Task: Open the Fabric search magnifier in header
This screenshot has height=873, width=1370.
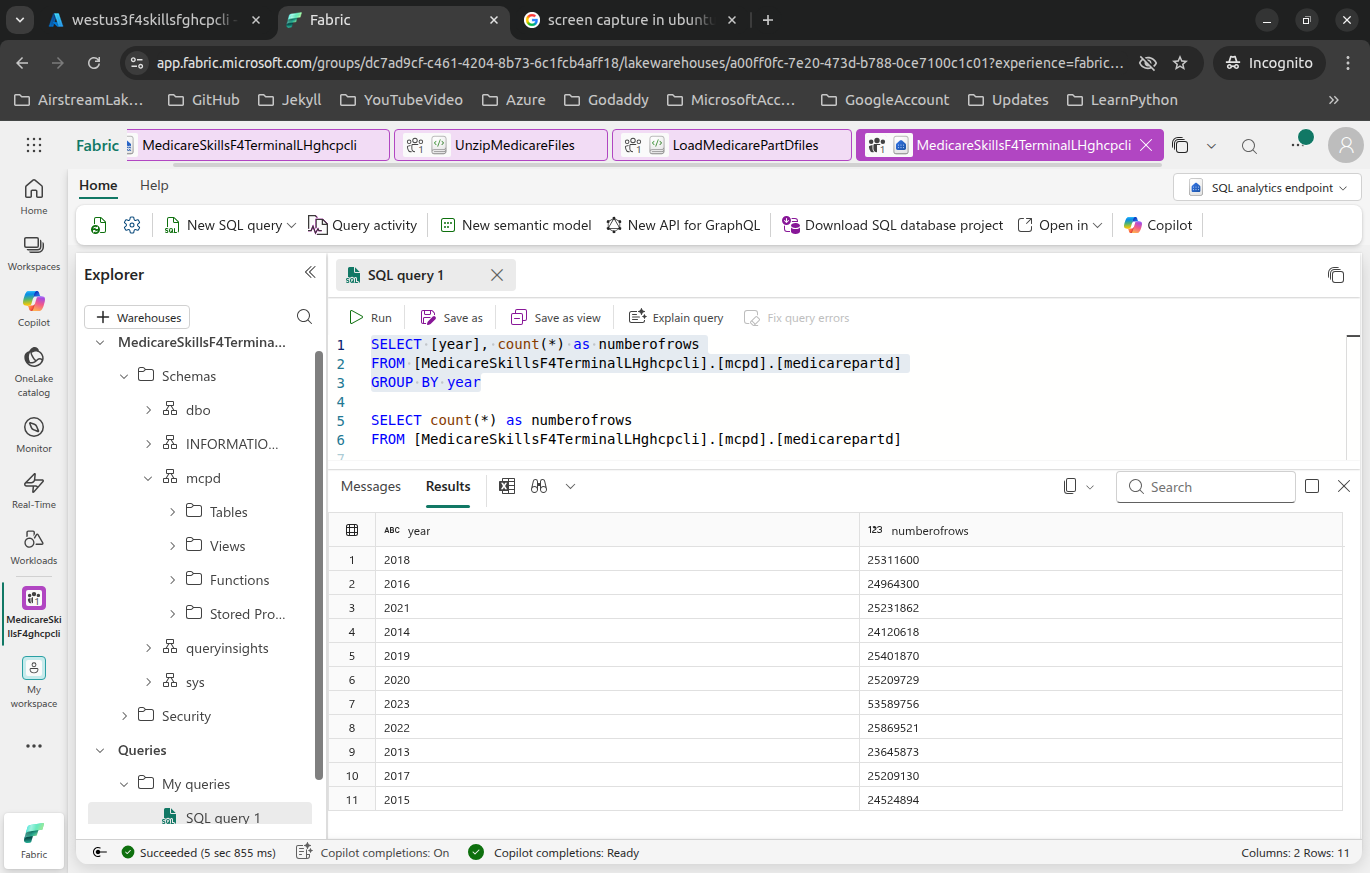Action: [x=1249, y=146]
